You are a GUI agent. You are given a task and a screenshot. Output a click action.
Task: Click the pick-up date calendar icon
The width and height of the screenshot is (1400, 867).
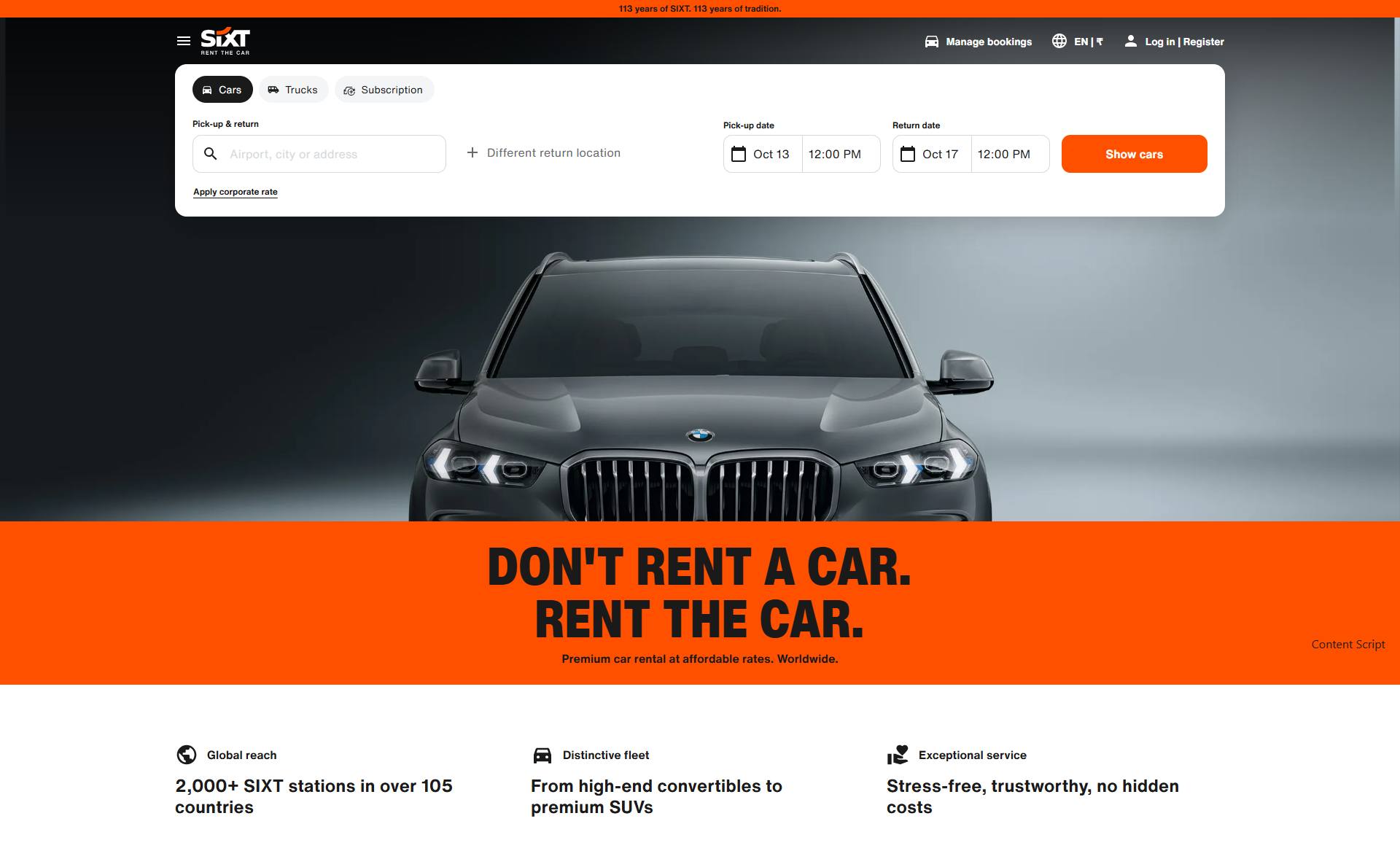coord(739,154)
